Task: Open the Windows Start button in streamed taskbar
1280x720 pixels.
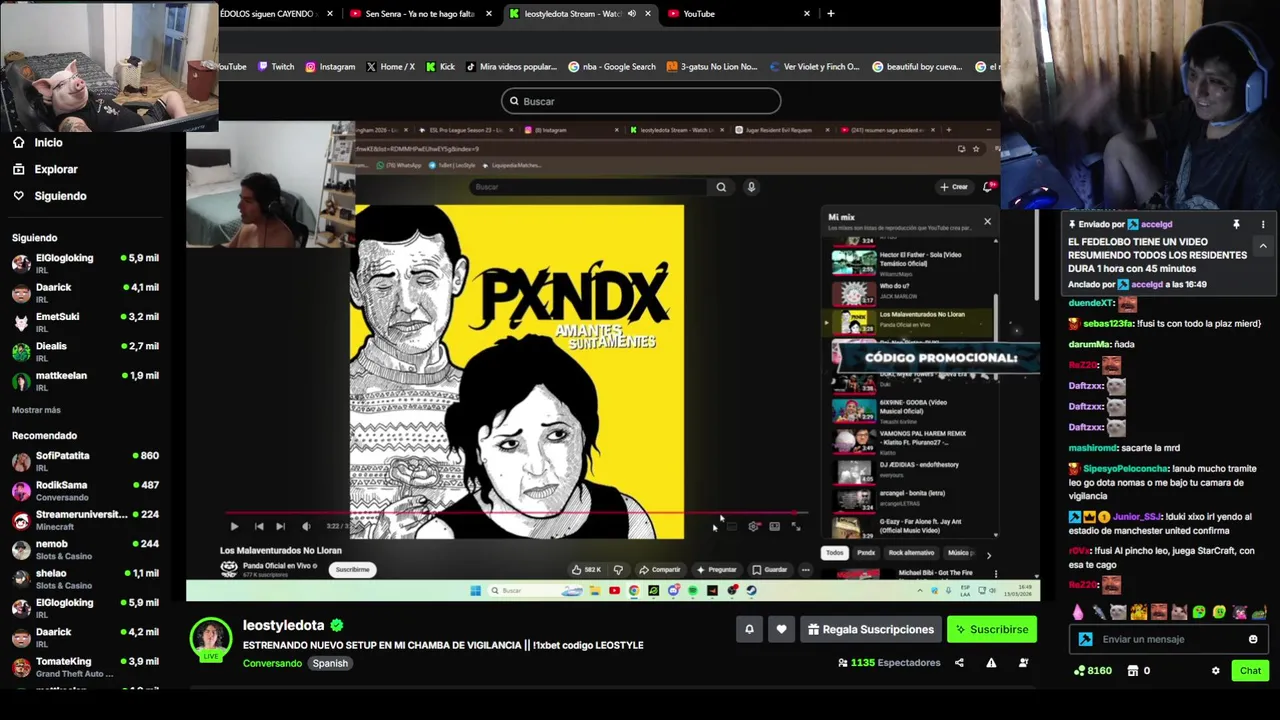Action: click(x=475, y=591)
